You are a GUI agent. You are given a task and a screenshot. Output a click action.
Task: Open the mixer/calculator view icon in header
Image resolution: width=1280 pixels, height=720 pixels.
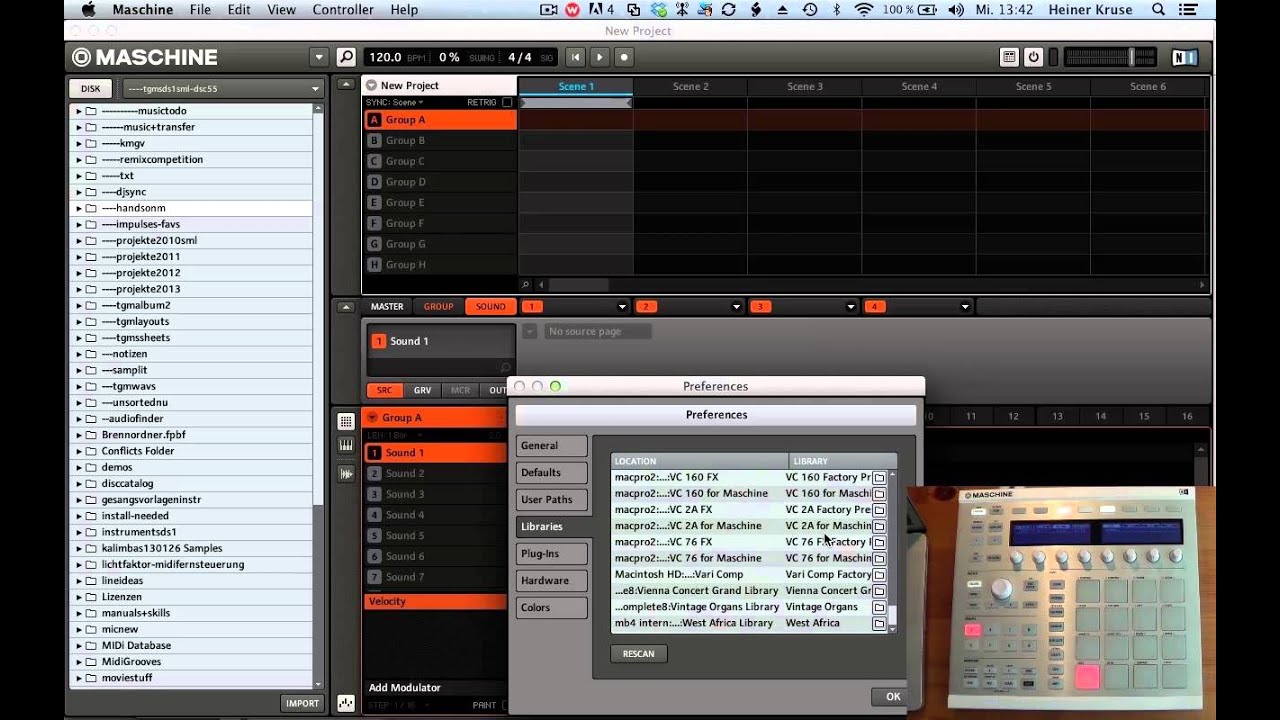point(1009,57)
